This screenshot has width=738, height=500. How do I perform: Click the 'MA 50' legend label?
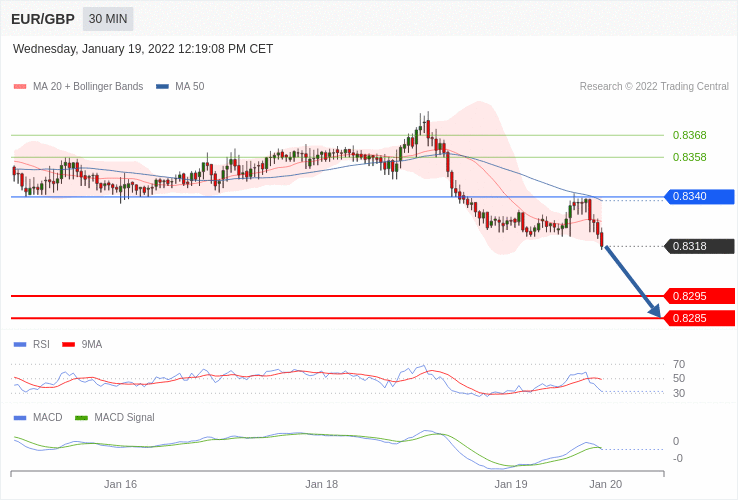(x=190, y=87)
